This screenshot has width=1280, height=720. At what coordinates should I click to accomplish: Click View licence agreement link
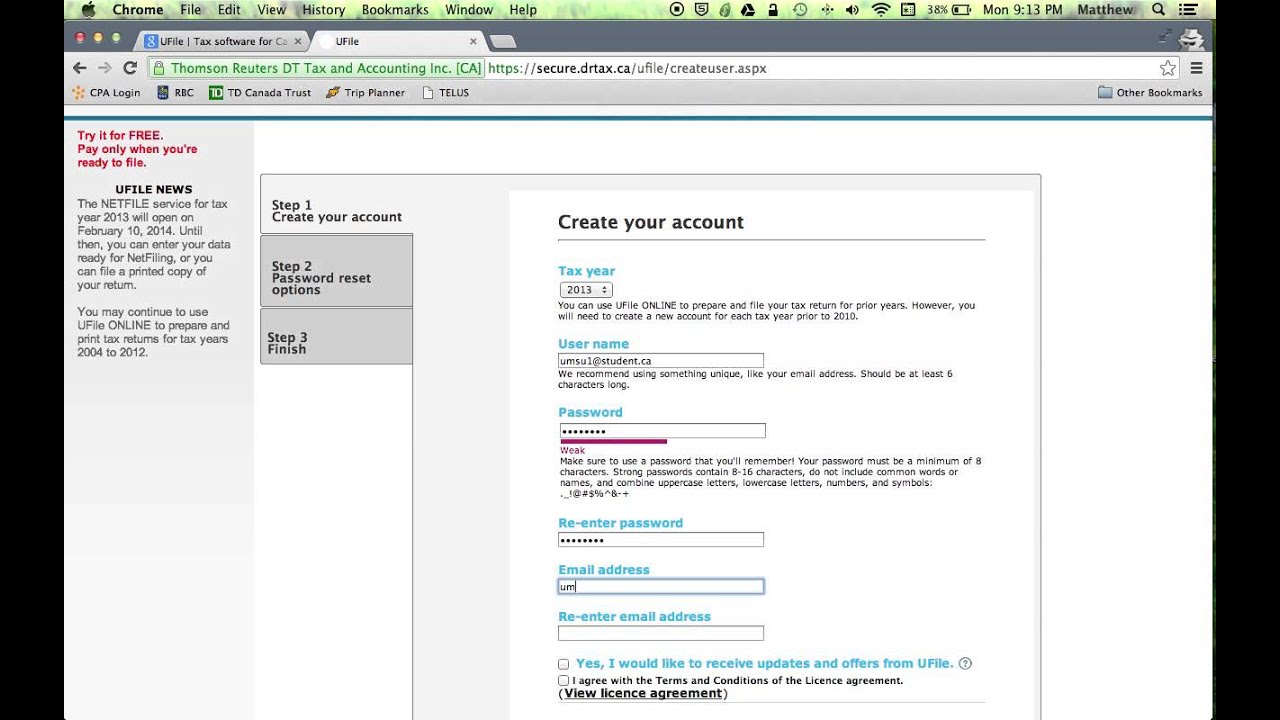click(643, 693)
